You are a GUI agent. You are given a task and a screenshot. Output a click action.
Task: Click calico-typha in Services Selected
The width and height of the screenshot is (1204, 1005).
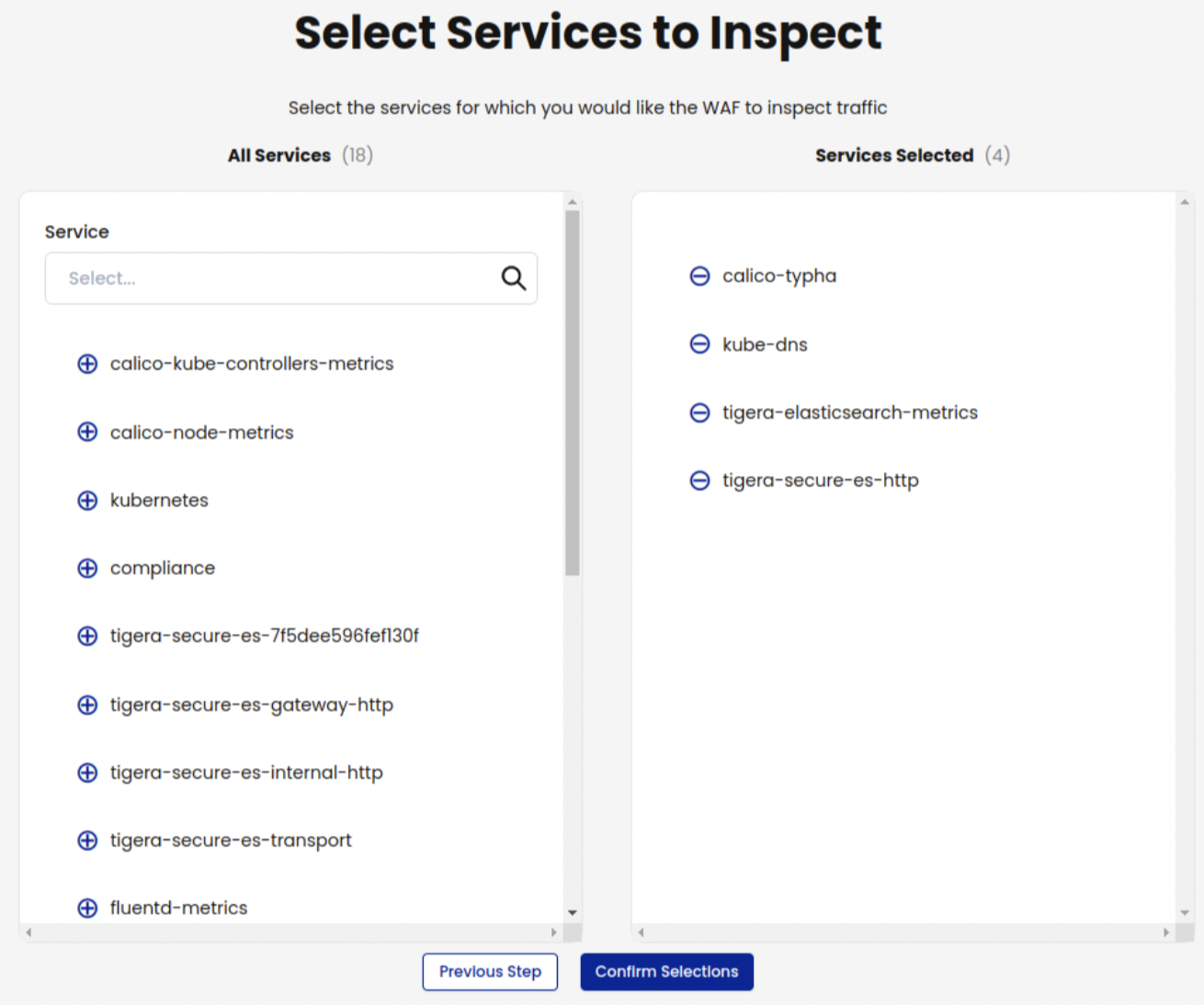pyautogui.click(x=779, y=276)
